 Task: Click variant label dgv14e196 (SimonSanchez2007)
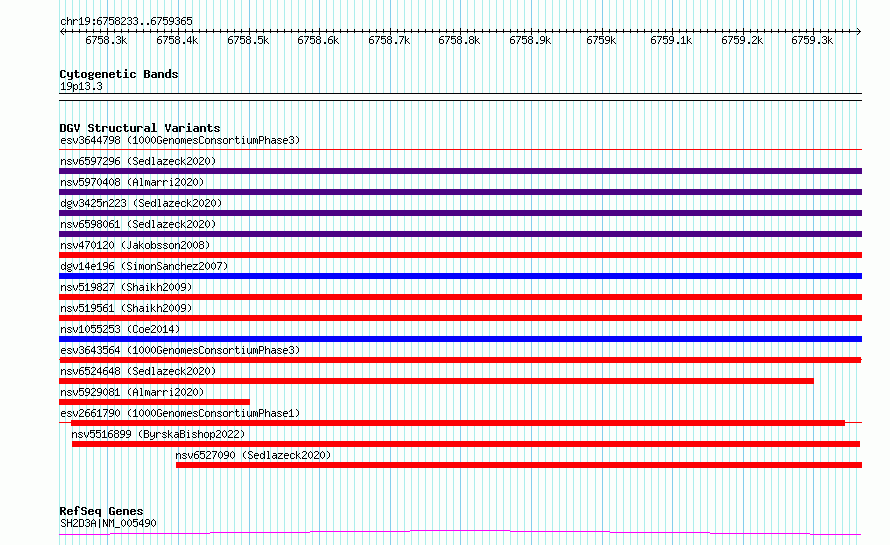[x=144, y=266]
